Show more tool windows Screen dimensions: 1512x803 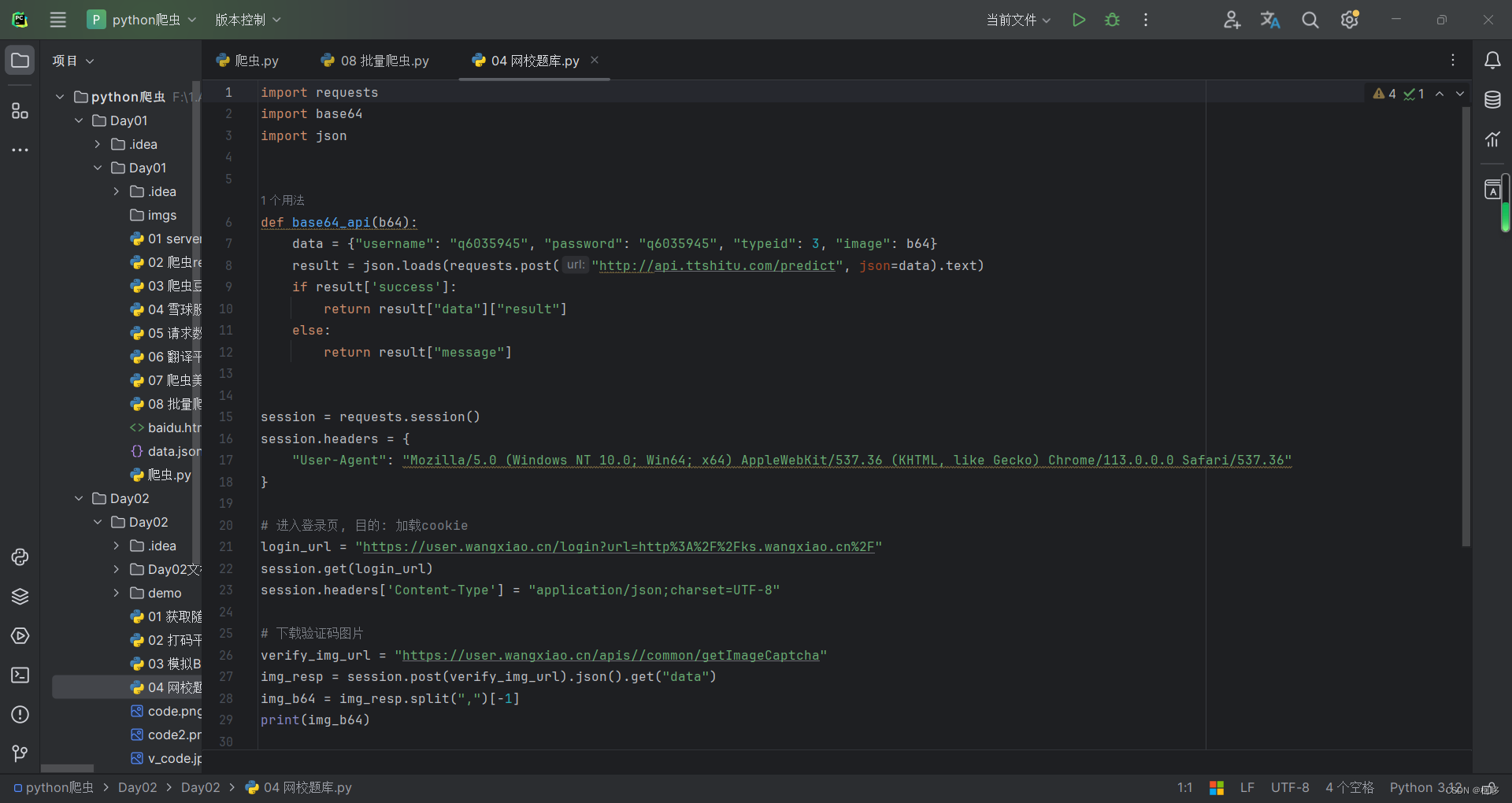tap(20, 150)
